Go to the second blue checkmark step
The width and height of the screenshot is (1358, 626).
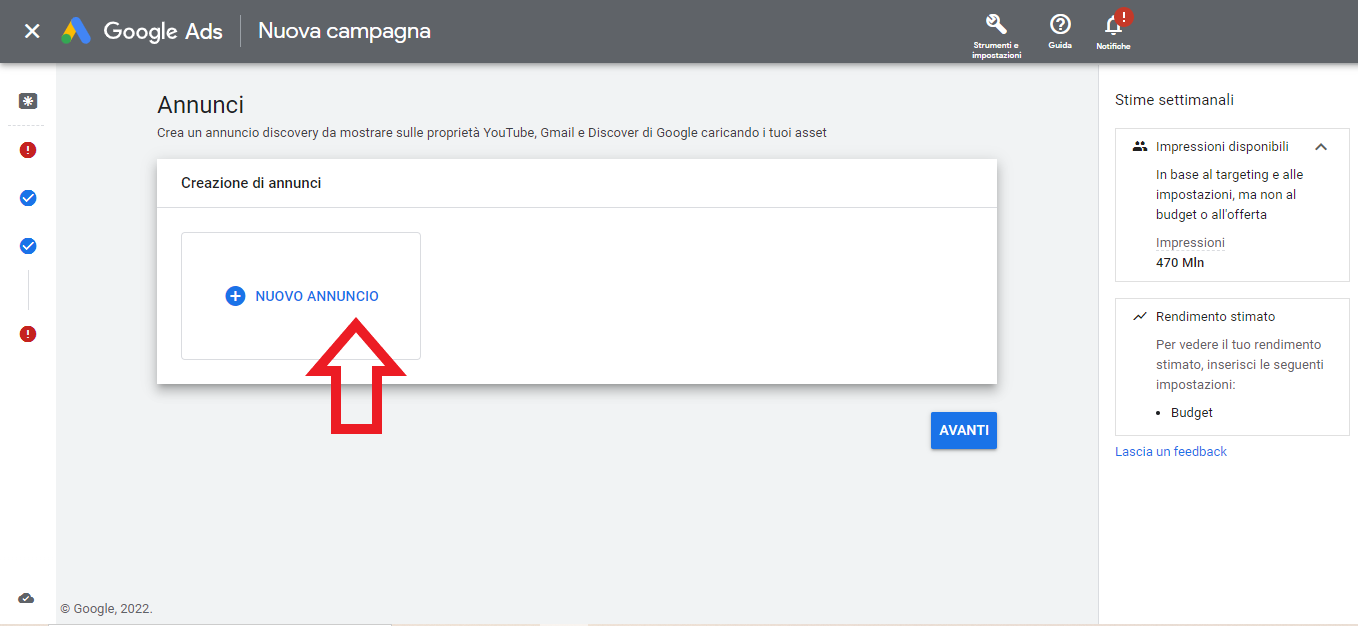[28, 246]
